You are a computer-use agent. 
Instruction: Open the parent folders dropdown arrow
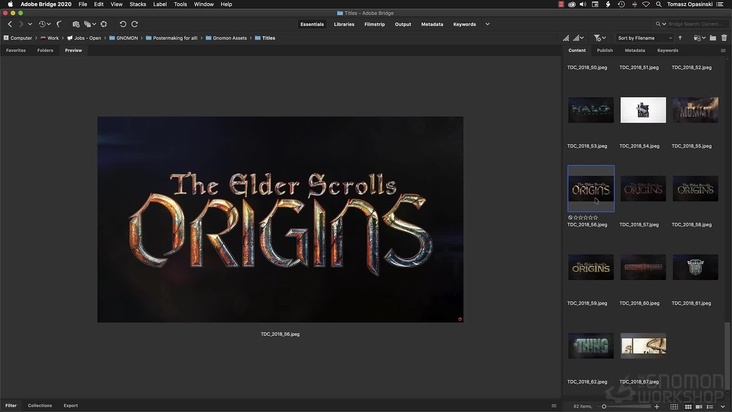click(30, 24)
